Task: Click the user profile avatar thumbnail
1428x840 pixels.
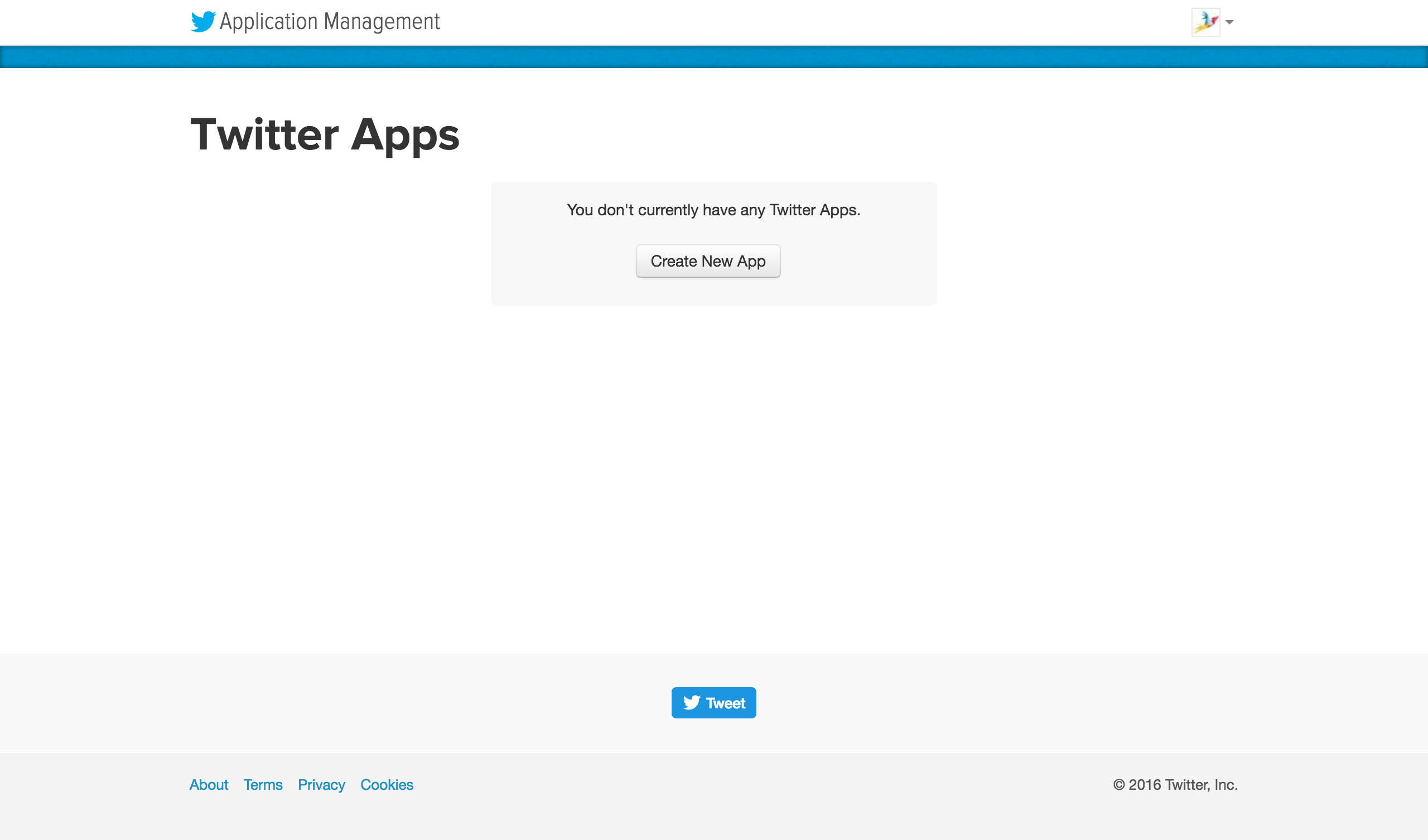Action: (1206, 22)
